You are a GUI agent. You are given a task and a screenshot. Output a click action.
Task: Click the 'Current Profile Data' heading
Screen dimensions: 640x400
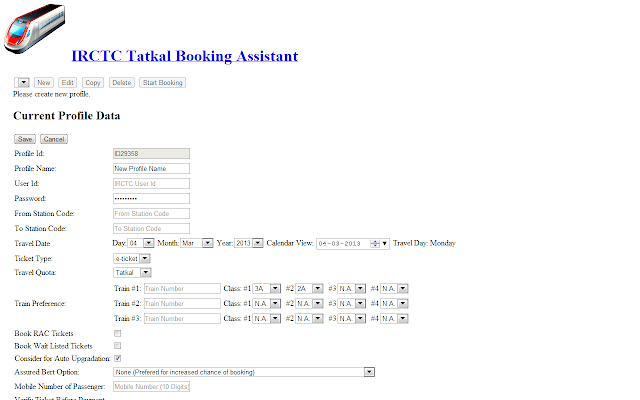[67, 116]
